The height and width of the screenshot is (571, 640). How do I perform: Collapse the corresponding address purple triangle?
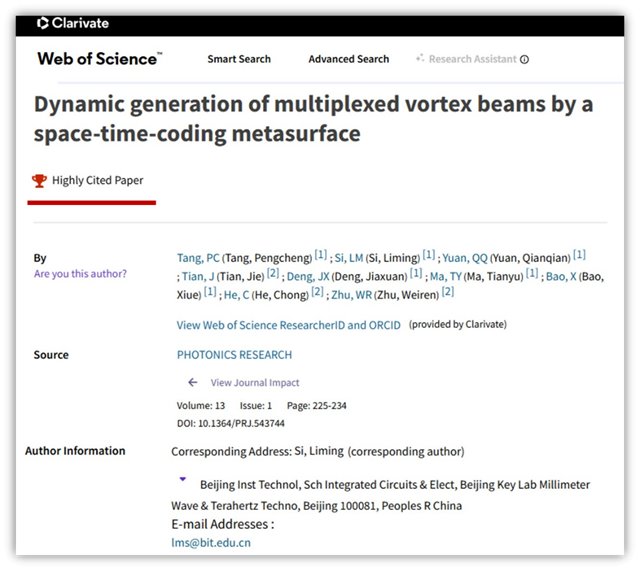click(181, 480)
